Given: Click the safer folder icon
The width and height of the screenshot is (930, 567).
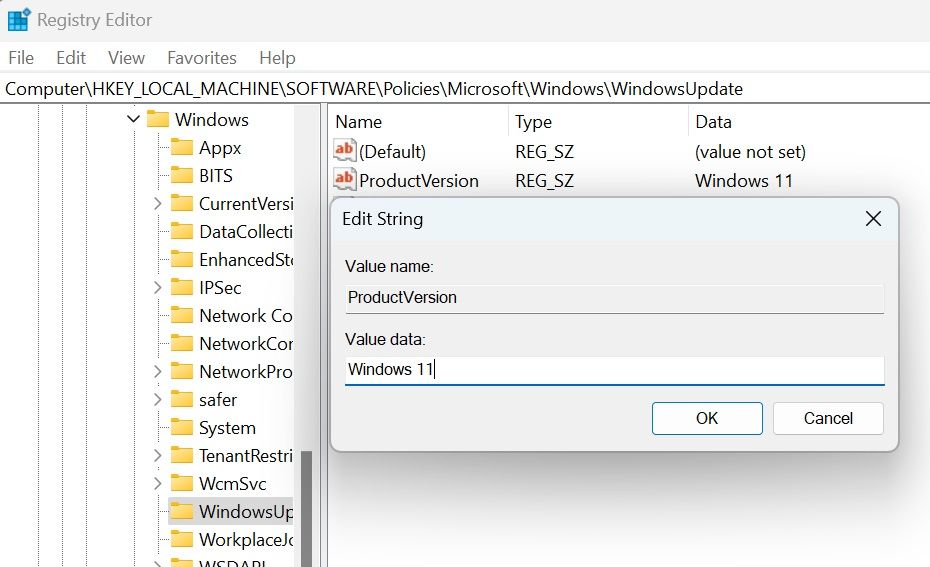Looking at the screenshot, I should click(181, 399).
